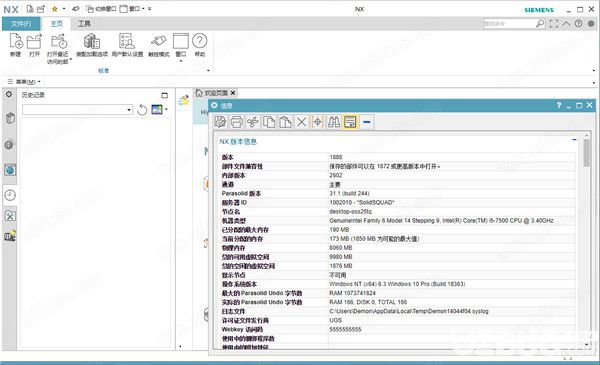The width and height of the screenshot is (600, 365).
Task: Expand the arrow beside the star icon
Action: tap(64, 8)
